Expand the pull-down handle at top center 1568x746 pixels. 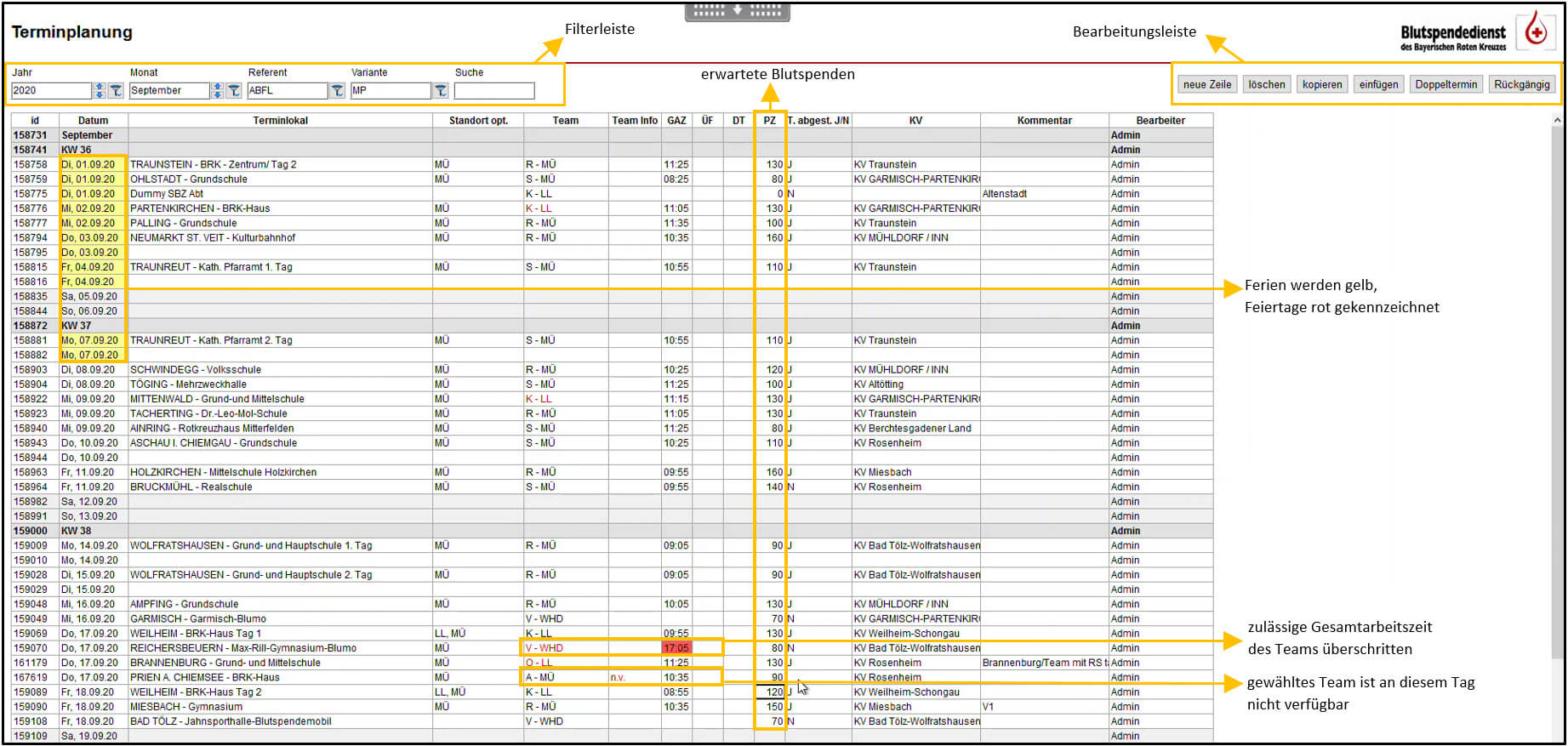click(737, 11)
